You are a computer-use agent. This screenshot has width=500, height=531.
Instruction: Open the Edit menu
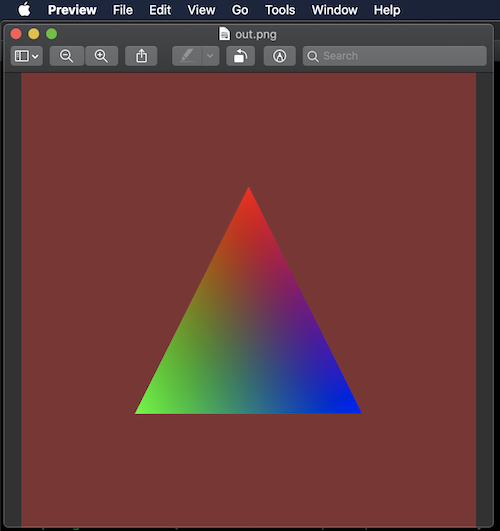pos(160,10)
